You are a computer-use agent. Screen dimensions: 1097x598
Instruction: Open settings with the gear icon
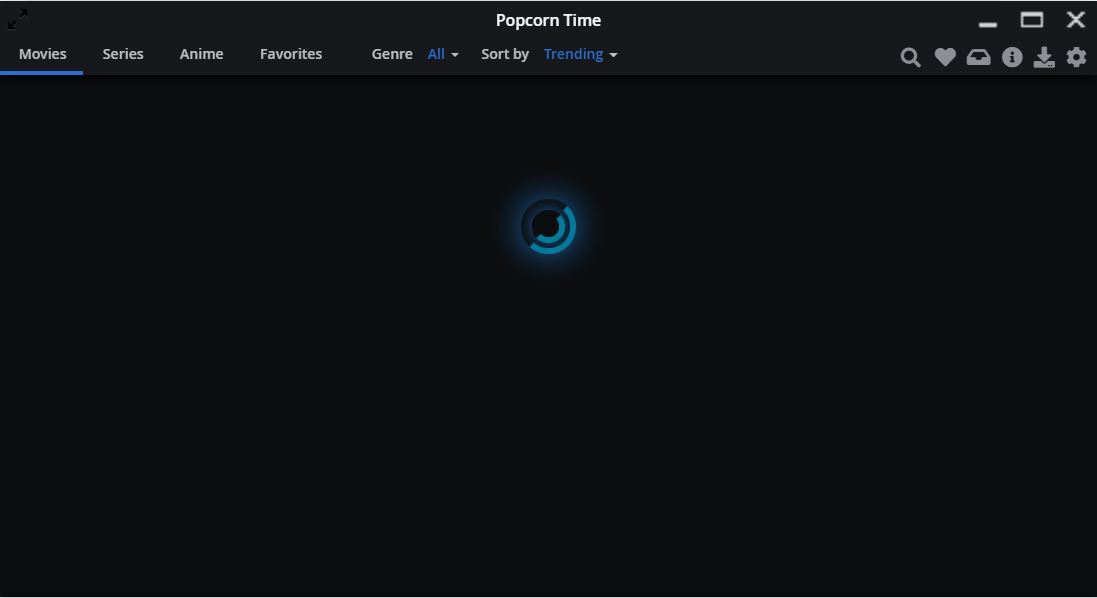click(1076, 57)
